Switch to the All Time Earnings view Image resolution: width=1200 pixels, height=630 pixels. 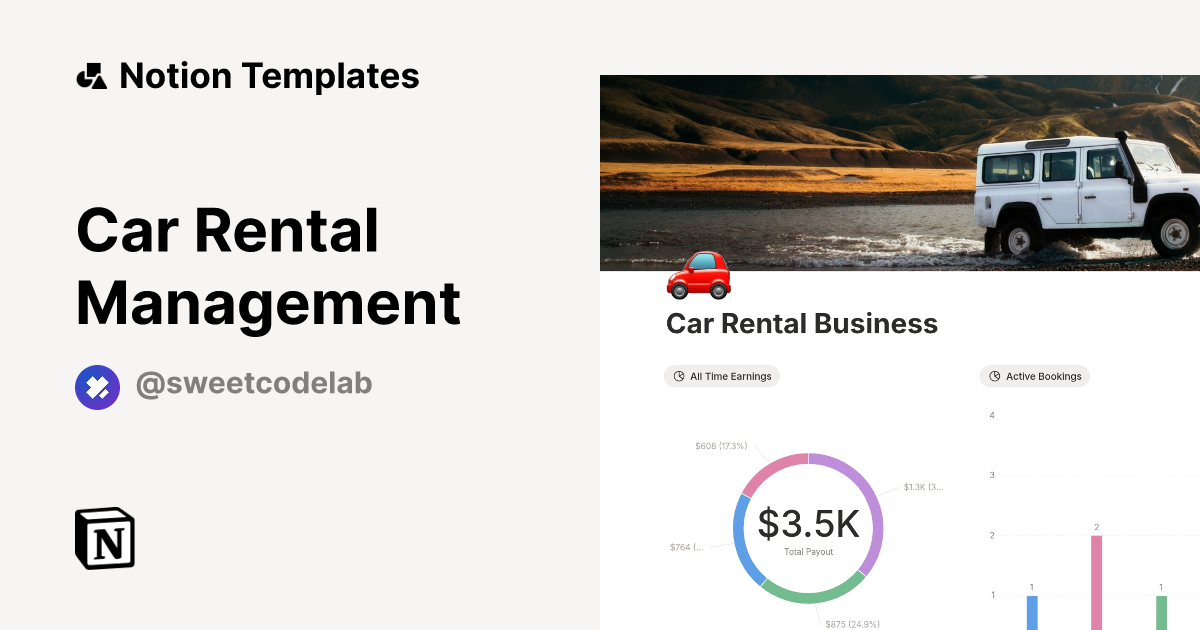pyautogui.click(x=722, y=377)
